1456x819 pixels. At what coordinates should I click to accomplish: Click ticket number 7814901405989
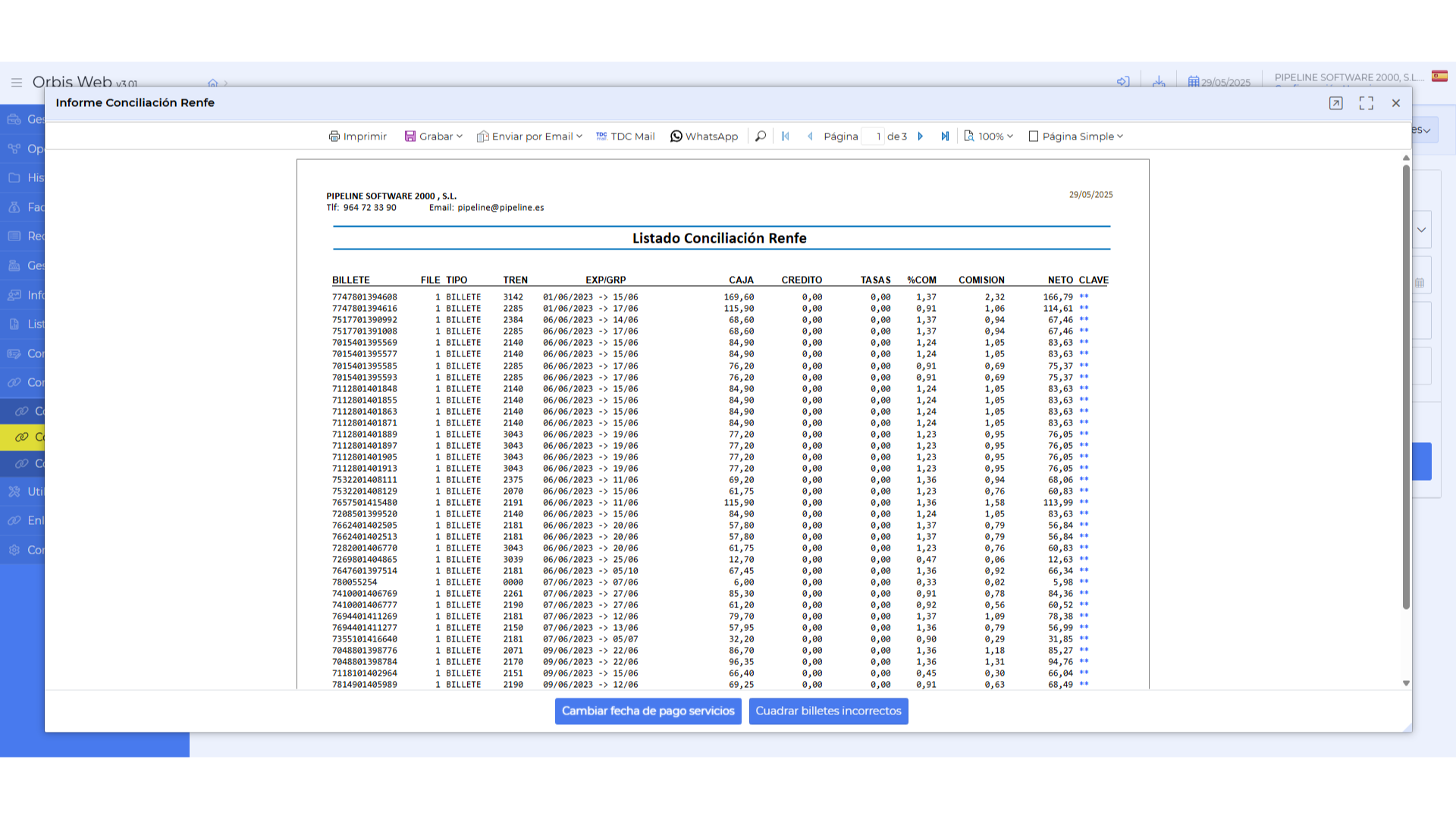364,685
